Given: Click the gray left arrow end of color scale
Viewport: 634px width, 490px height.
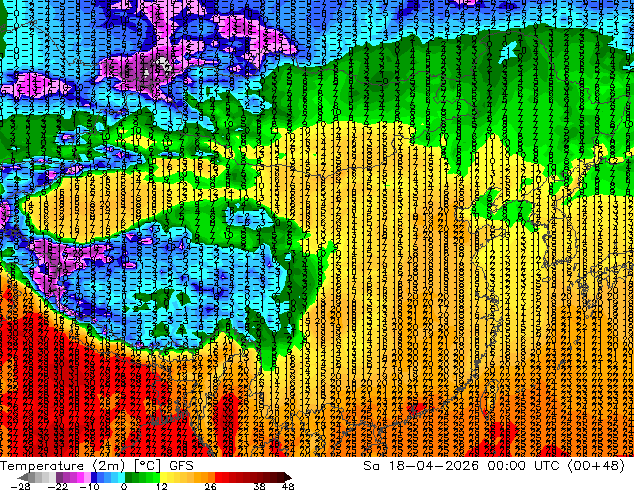Looking at the screenshot, I should tap(22, 477).
